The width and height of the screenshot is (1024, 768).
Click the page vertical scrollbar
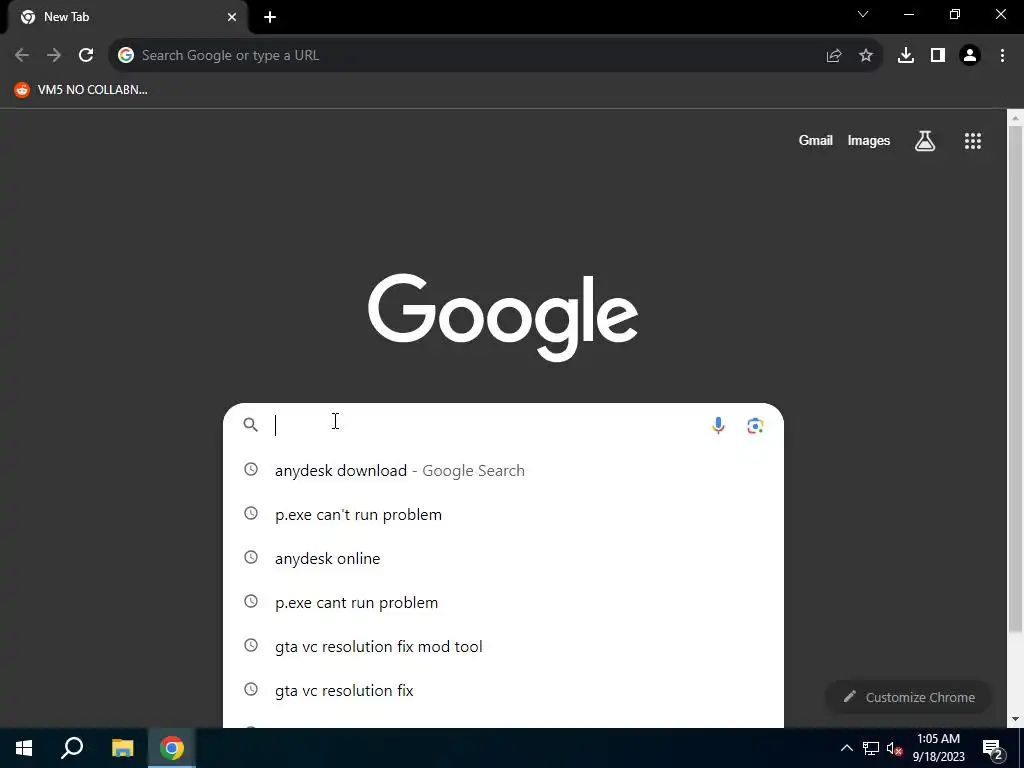point(1015,379)
